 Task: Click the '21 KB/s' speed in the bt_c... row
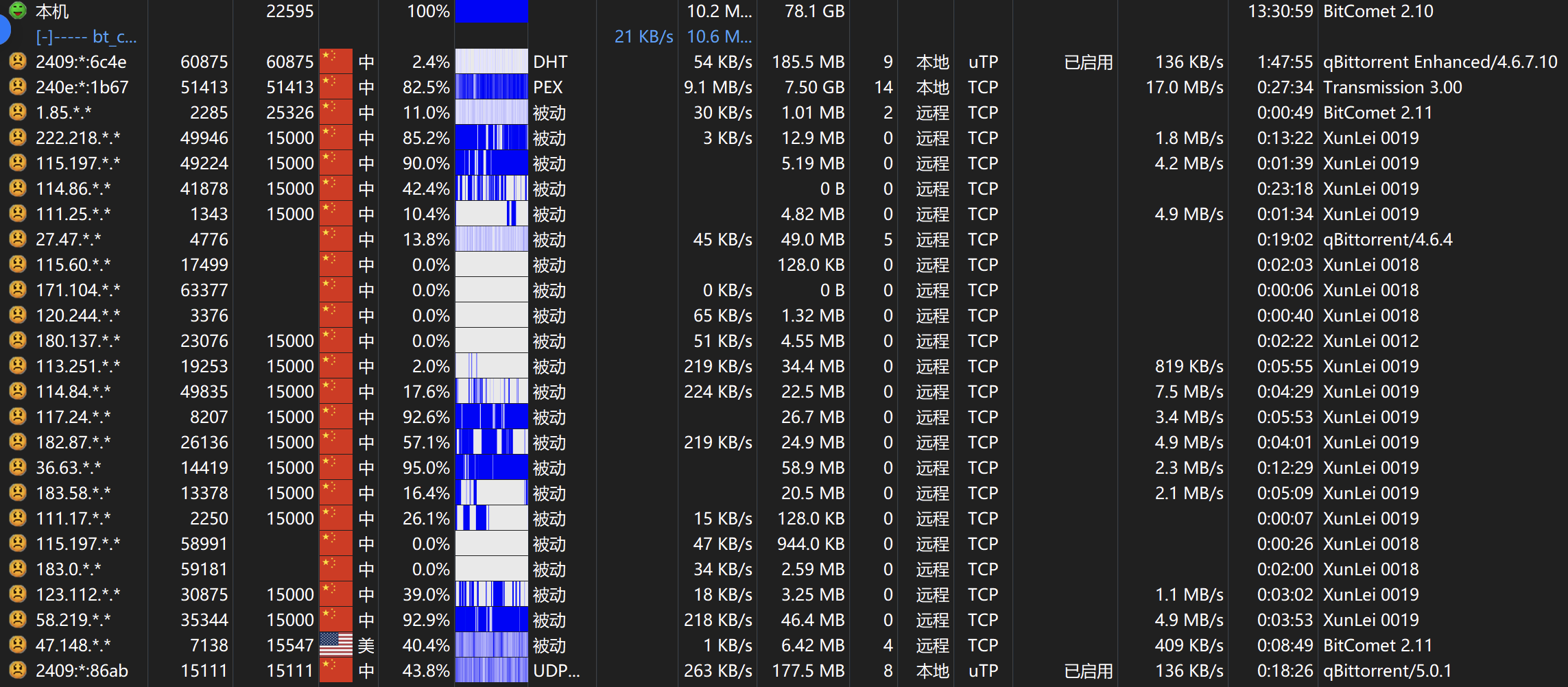[643, 36]
